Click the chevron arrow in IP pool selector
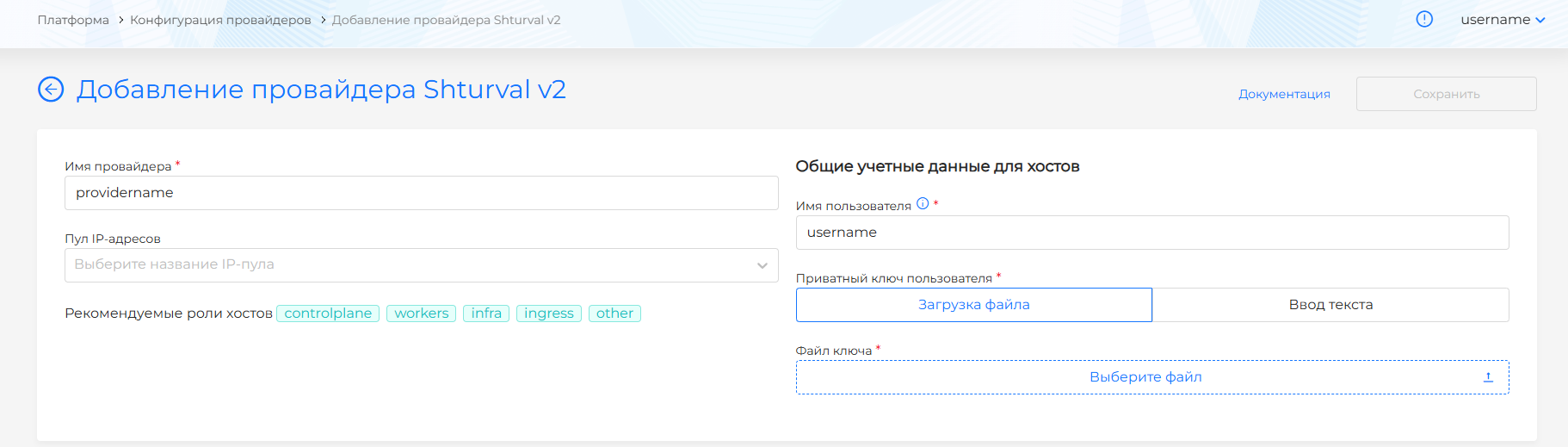 [x=762, y=265]
